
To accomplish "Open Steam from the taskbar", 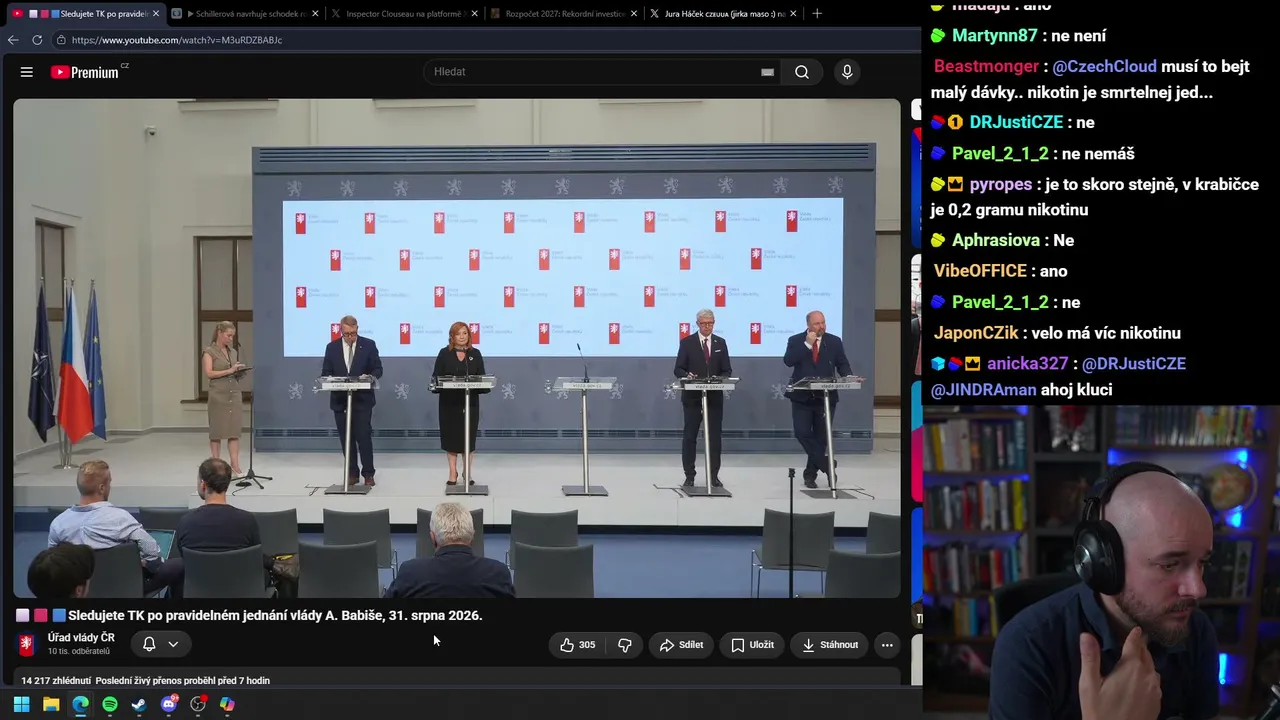I will click(x=139, y=704).
